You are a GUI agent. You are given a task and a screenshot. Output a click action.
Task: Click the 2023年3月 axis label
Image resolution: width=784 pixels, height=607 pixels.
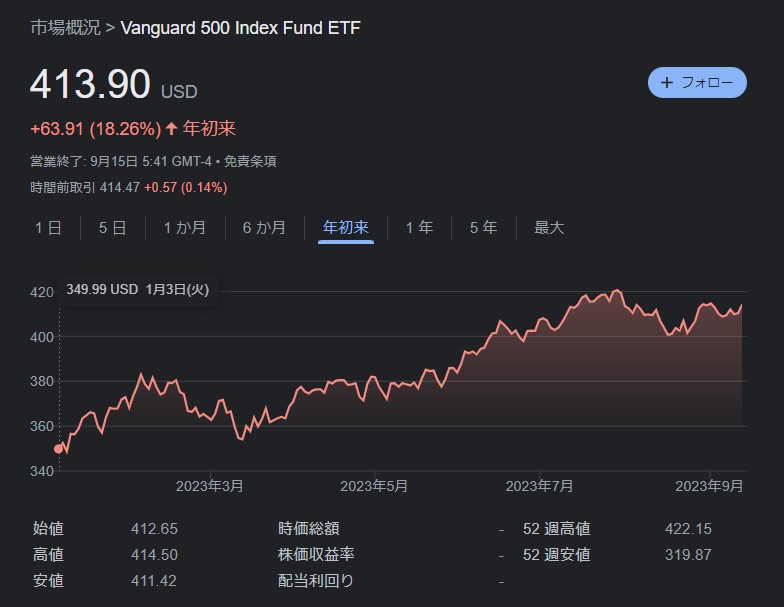tap(210, 486)
